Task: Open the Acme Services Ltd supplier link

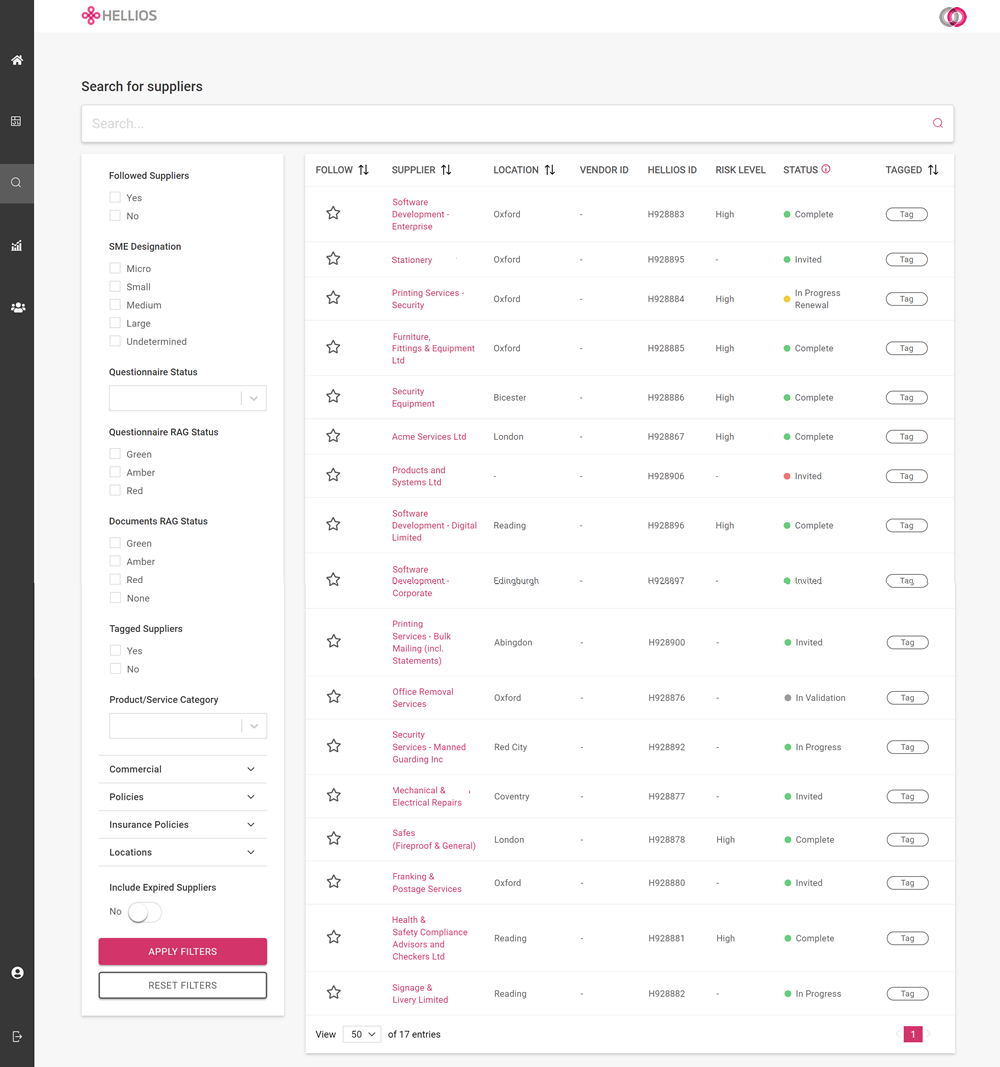Action: [x=429, y=437]
